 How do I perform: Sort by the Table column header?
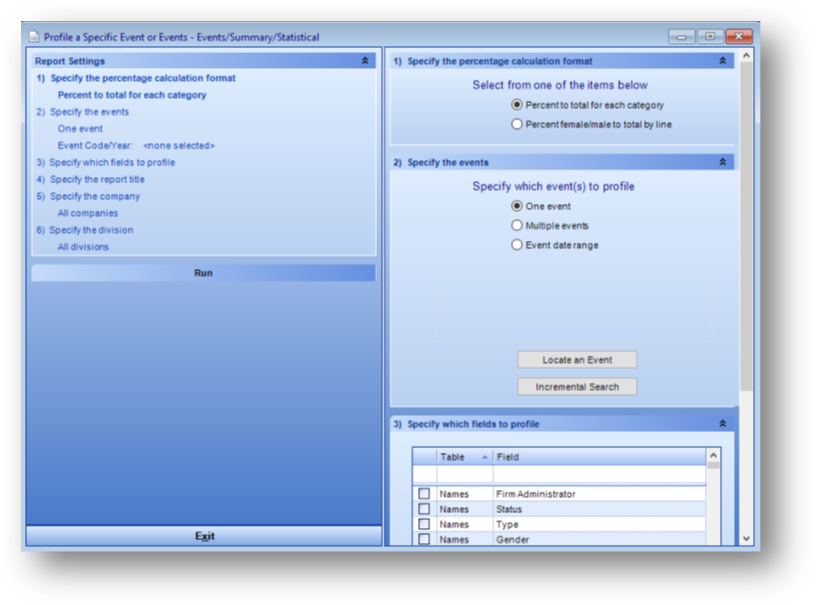click(x=465, y=457)
